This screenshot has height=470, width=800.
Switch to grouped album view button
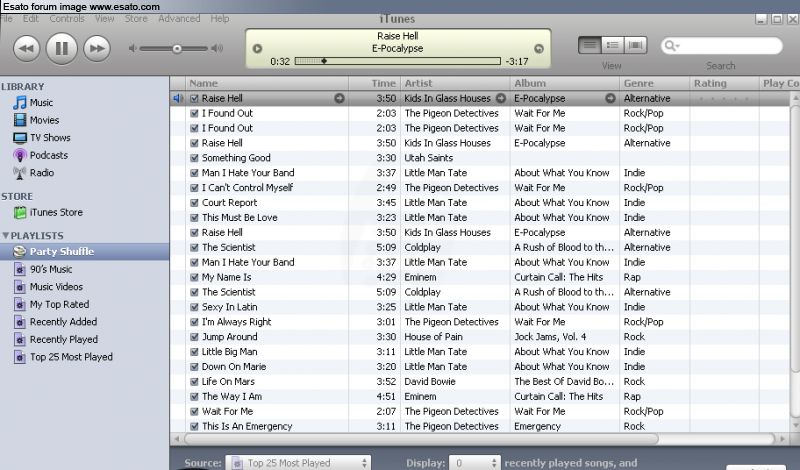tap(613, 45)
